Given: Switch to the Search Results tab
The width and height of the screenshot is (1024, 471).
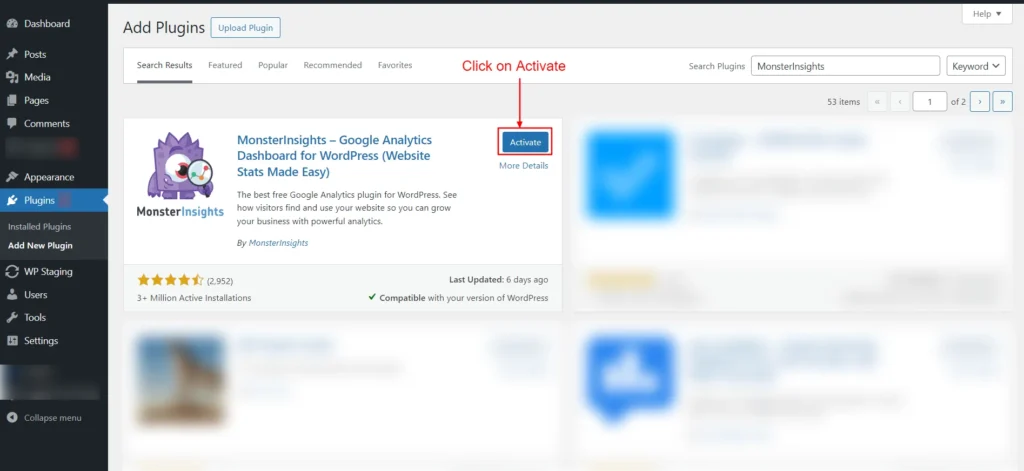Looking at the screenshot, I should 165,65.
